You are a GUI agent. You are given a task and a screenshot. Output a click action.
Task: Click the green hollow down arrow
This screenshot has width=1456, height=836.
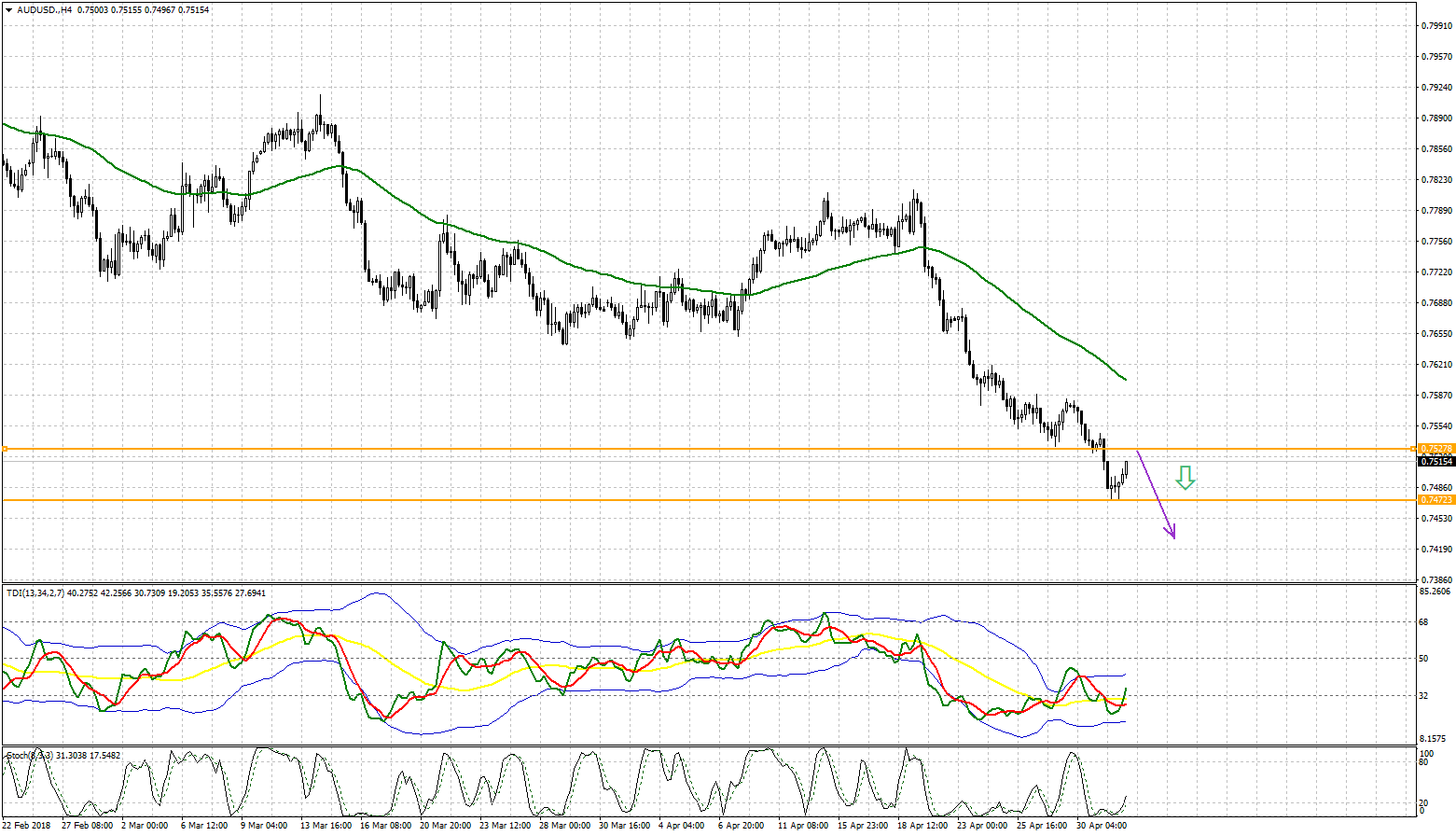pyautogui.click(x=1185, y=478)
